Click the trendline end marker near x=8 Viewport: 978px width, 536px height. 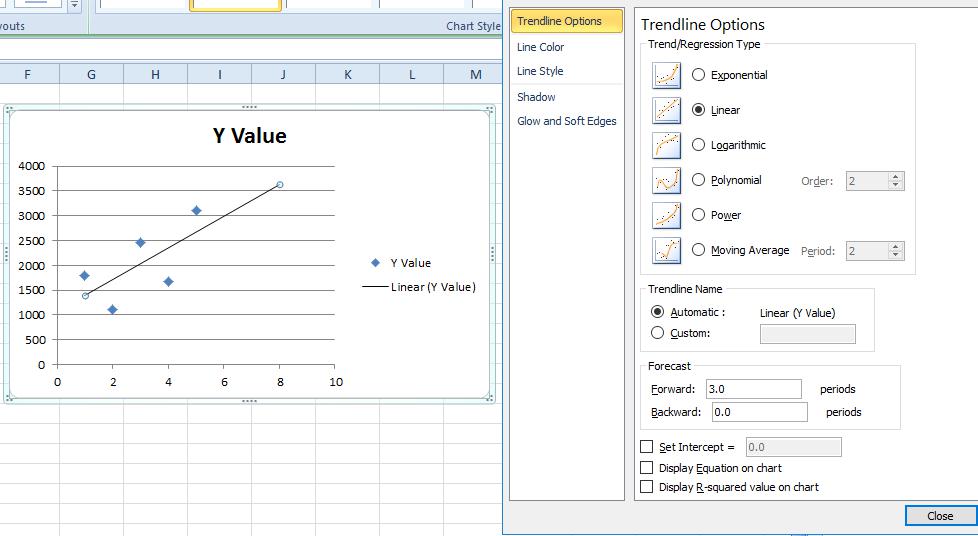(x=279, y=185)
